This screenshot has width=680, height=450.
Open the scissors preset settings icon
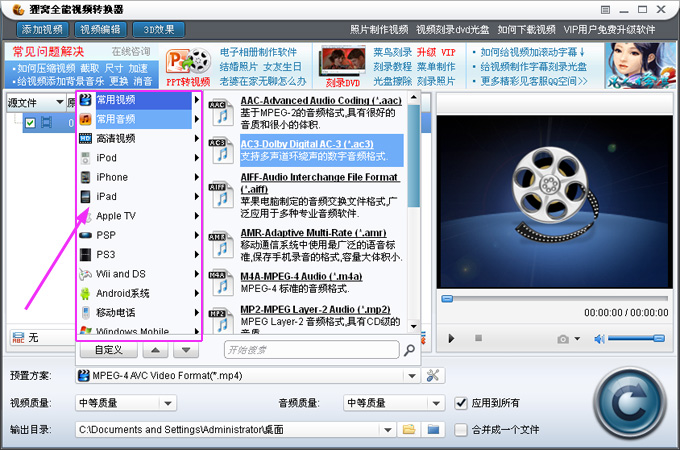(433, 375)
